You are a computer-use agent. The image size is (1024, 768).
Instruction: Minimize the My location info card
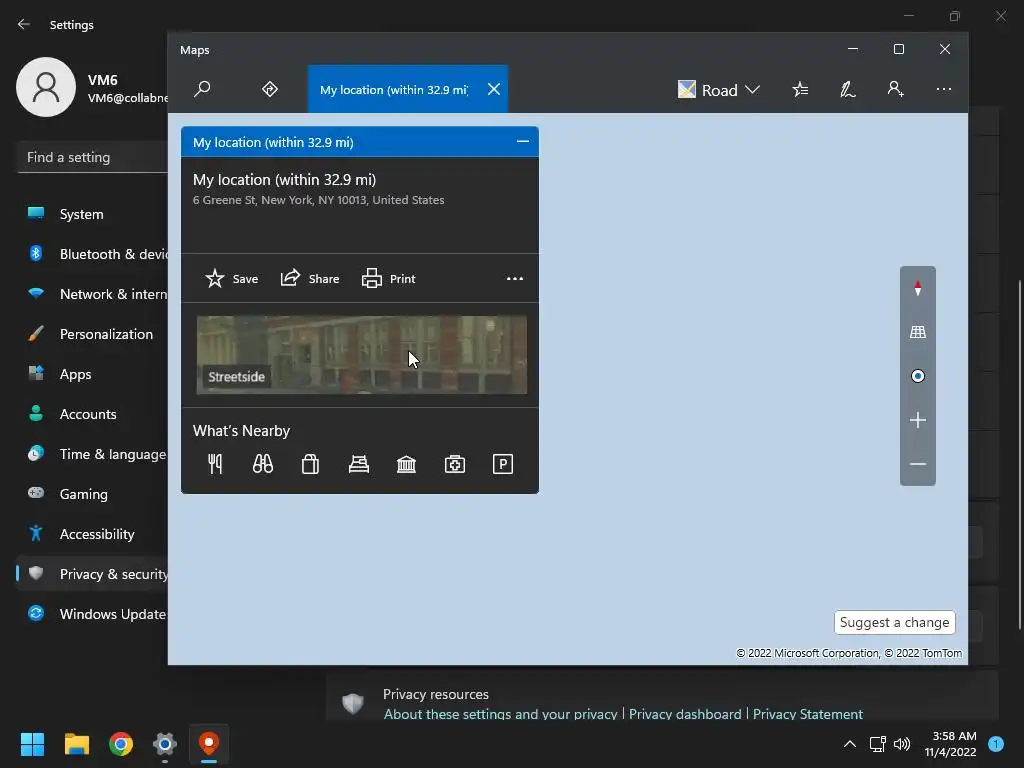click(x=522, y=142)
